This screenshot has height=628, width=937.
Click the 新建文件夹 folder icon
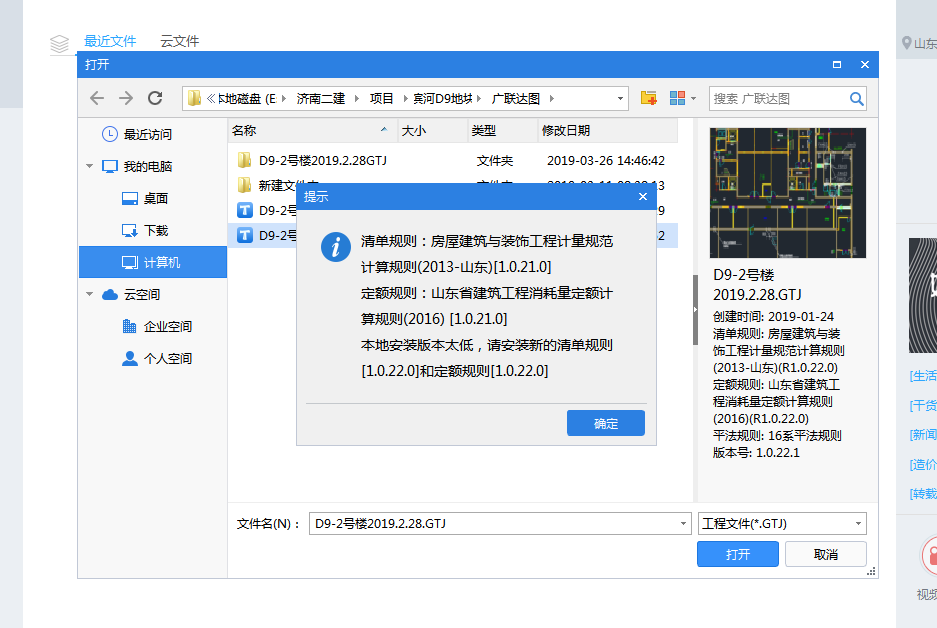click(244, 185)
